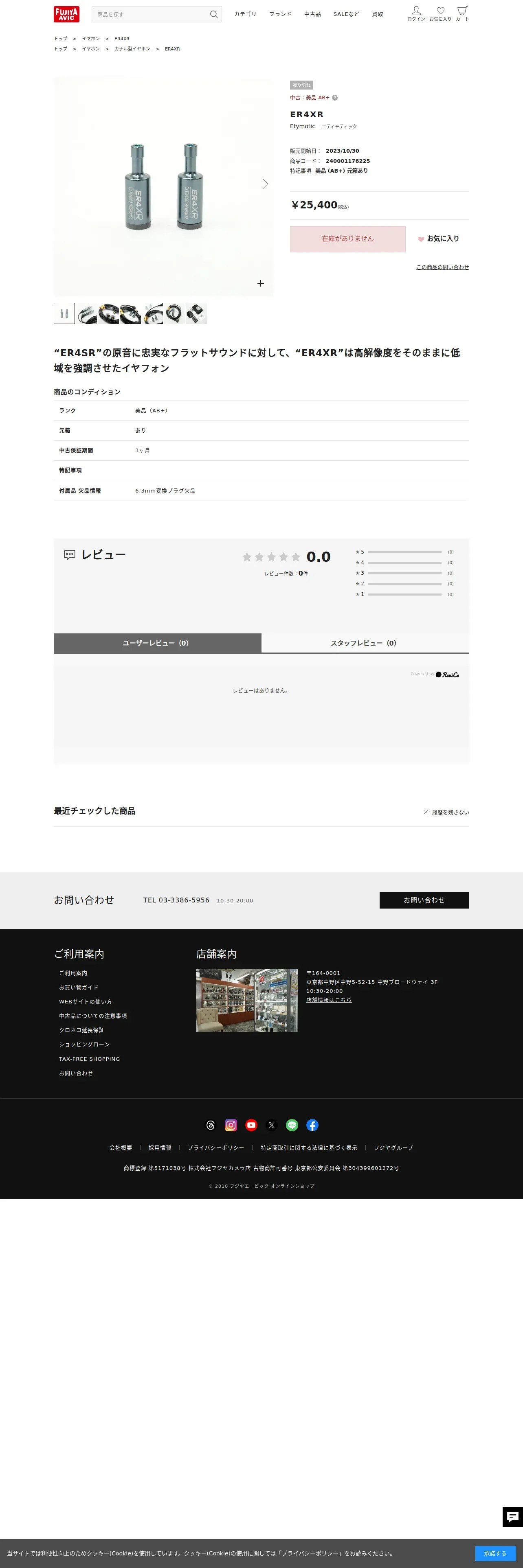Open 中古品についての注意事項 link
The width and height of the screenshot is (523, 1568).
point(93,1016)
